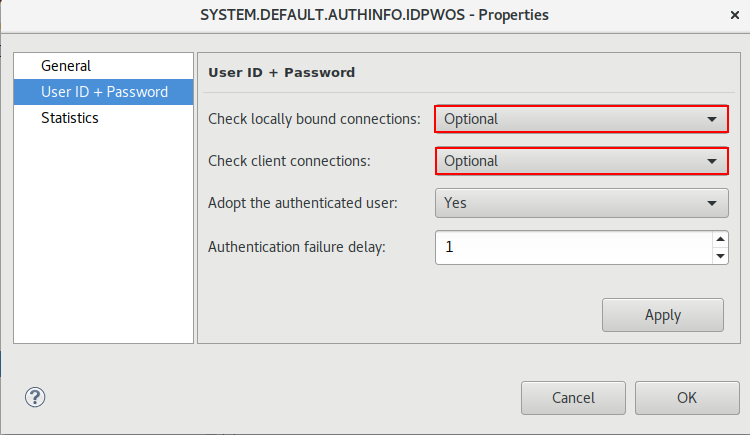Image resolution: width=750 pixels, height=435 pixels.
Task: Click the Optional value for client connections
Action: click(x=471, y=161)
